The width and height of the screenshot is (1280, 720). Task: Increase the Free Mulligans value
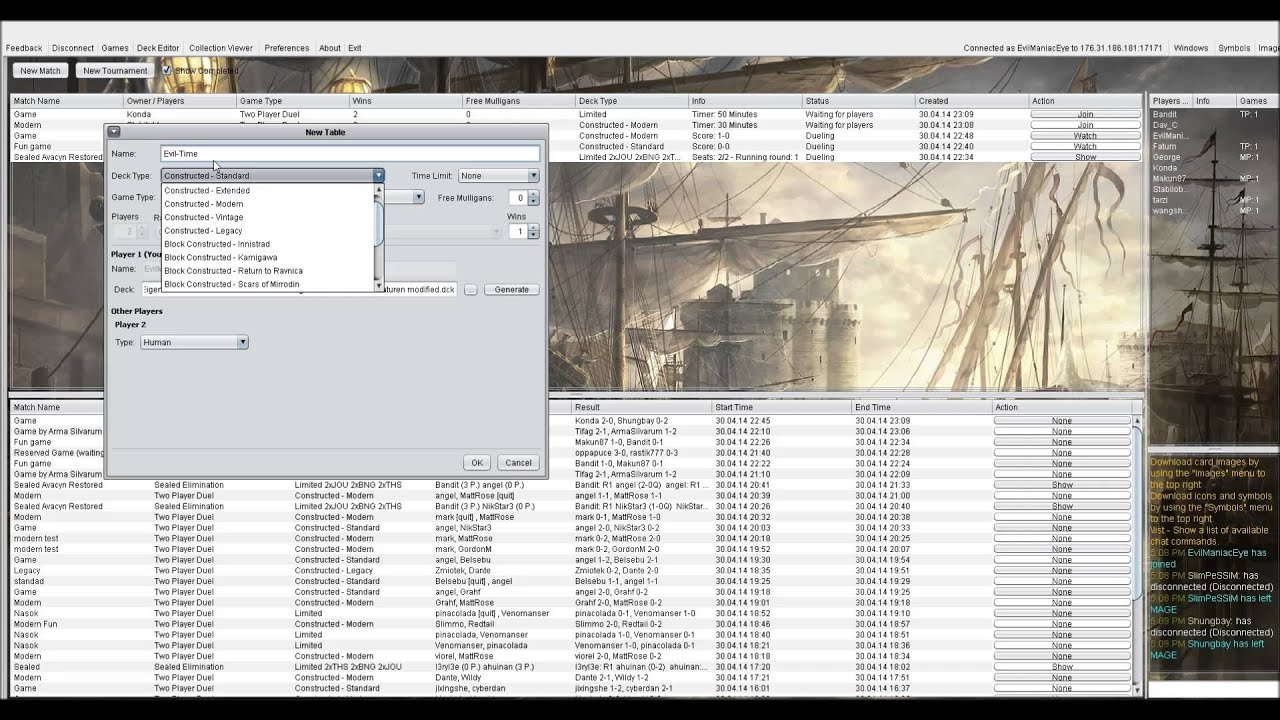coord(533,194)
